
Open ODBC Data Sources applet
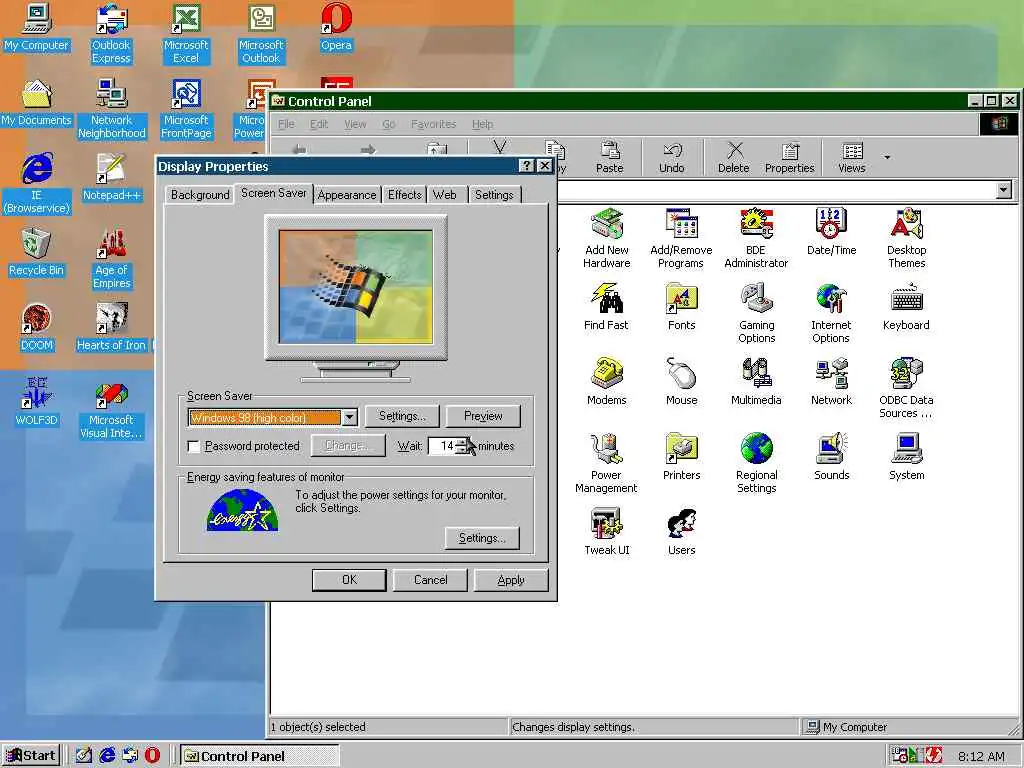click(x=906, y=388)
